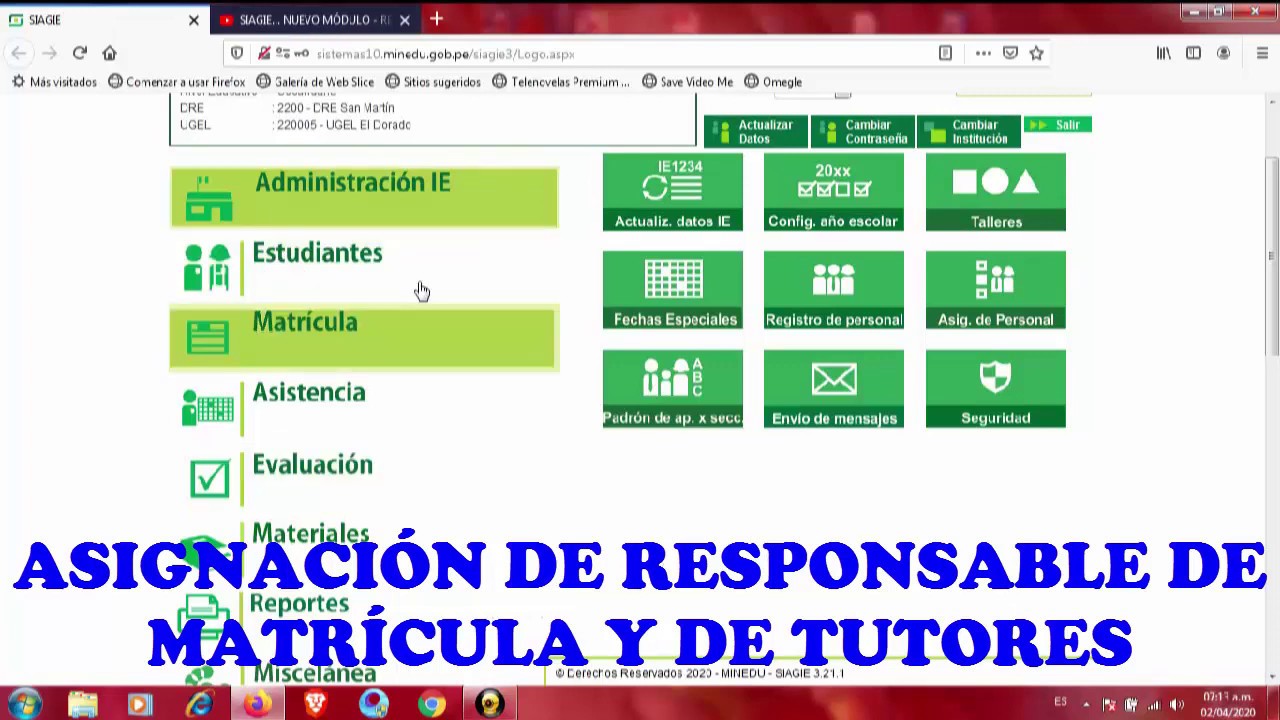Click the Estudiantes people icon
Image resolution: width=1280 pixels, height=720 pixels.
[x=207, y=267]
